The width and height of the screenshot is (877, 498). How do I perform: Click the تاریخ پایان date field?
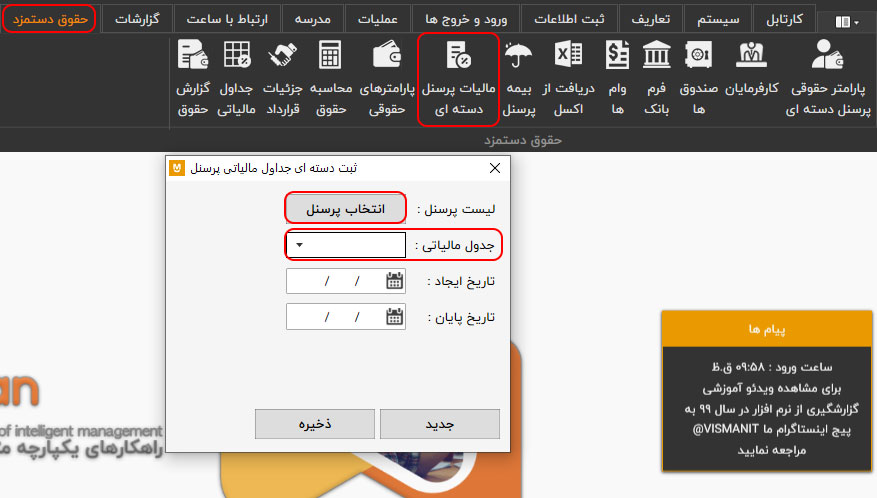pos(346,317)
